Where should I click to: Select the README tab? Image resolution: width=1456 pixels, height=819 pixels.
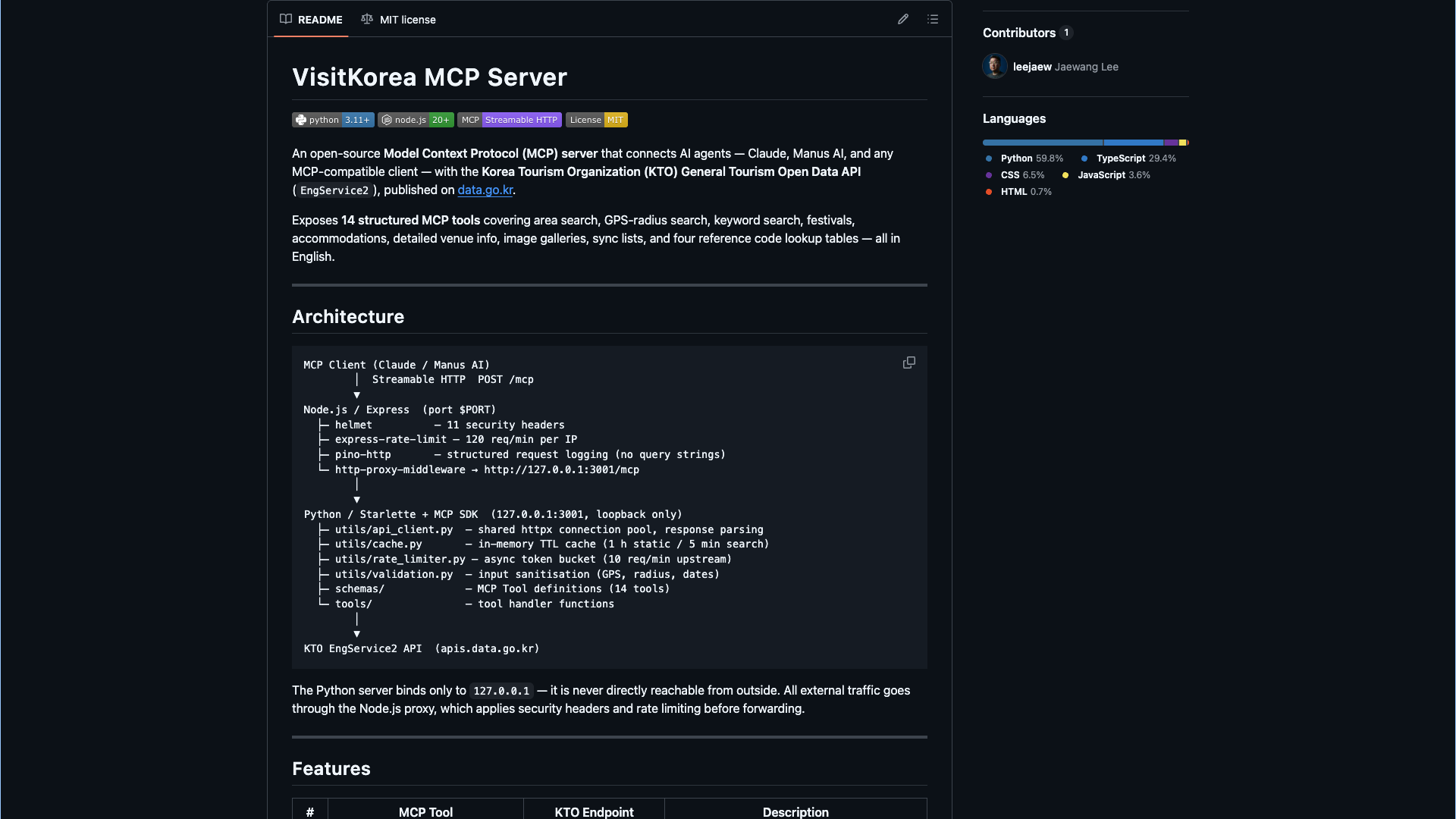(x=319, y=20)
